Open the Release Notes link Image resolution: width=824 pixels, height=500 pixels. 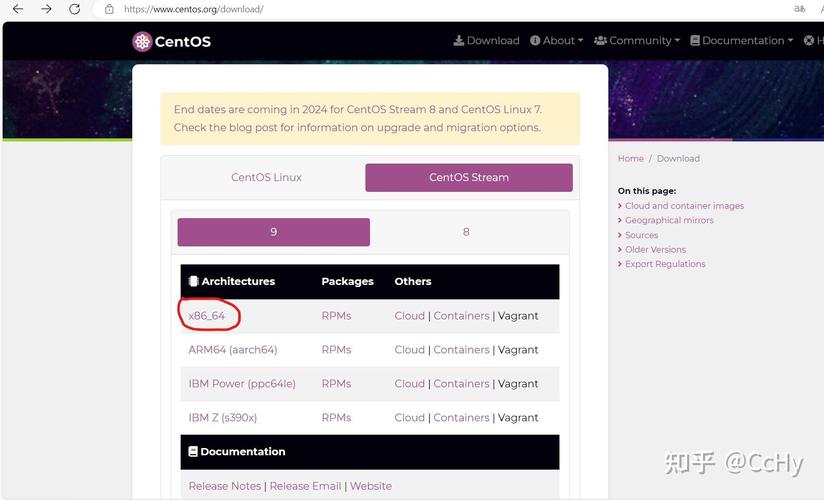224,486
